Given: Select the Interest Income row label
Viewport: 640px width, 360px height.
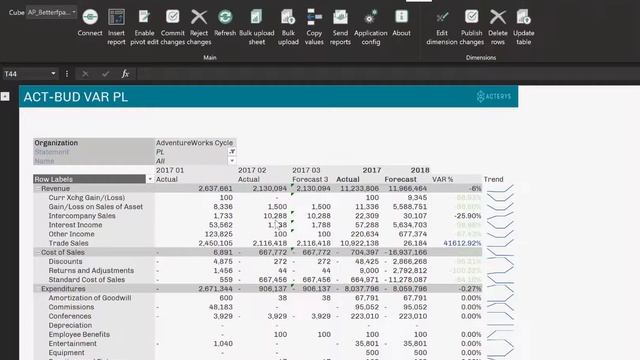Looking at the screenshot, I should [x=75, y=225].
